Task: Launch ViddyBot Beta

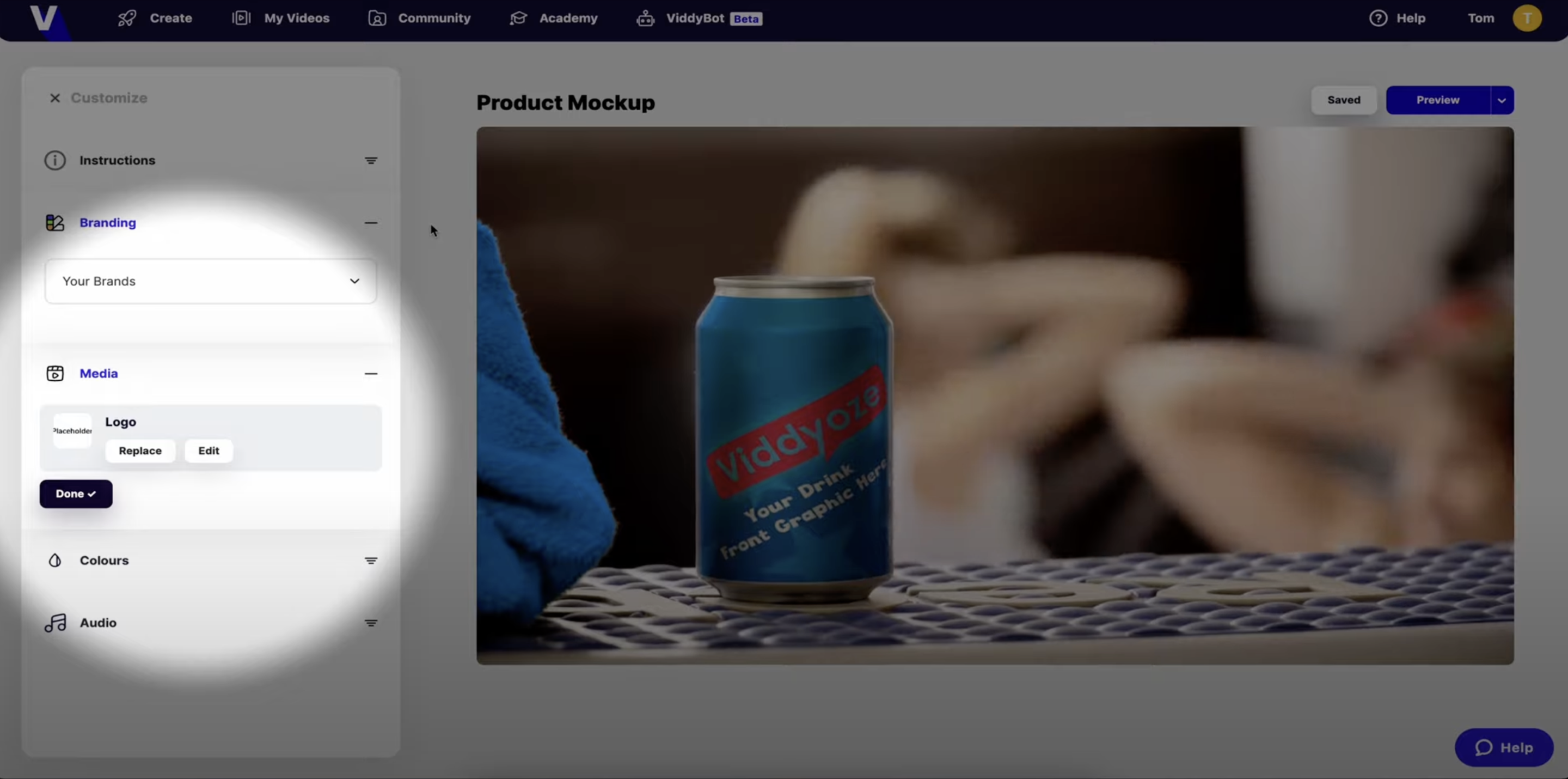Action: point(700,19)
